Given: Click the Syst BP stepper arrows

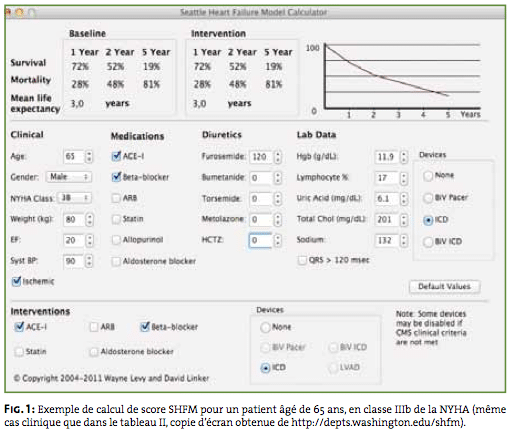Looking at the screenshot, I should click(x=89, y=261).
